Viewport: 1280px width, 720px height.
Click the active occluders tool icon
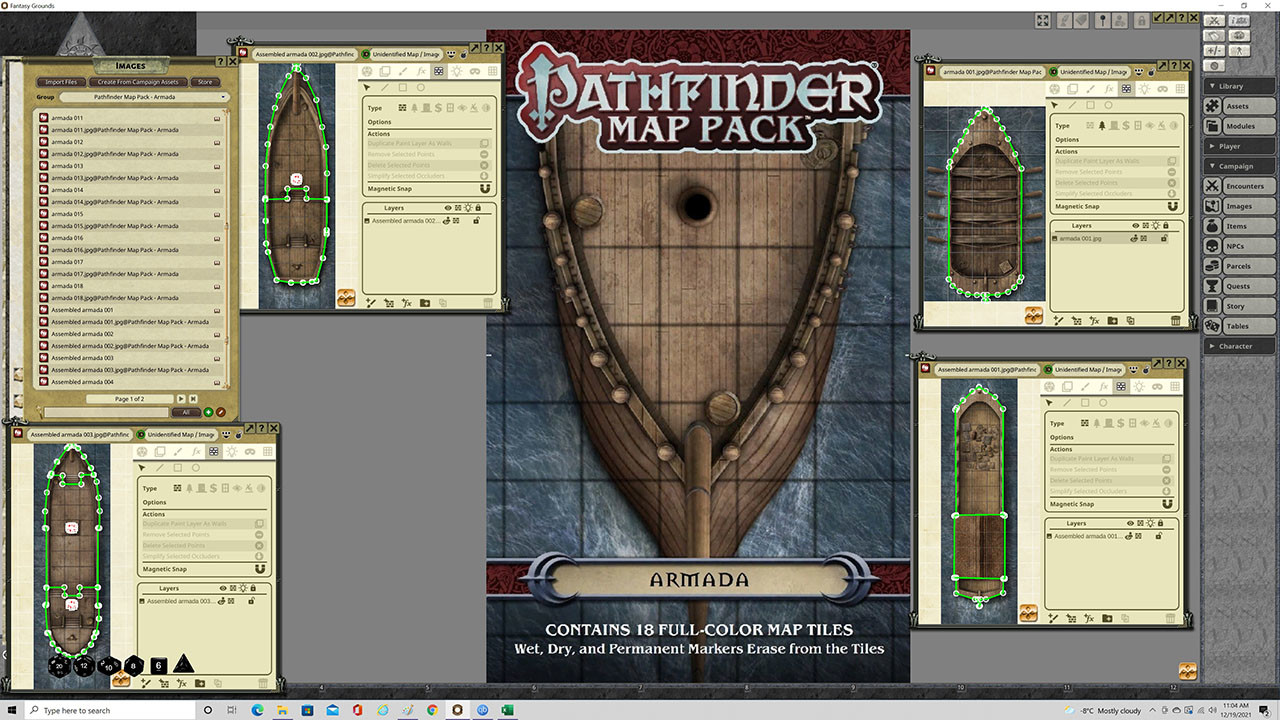[439, 71]
